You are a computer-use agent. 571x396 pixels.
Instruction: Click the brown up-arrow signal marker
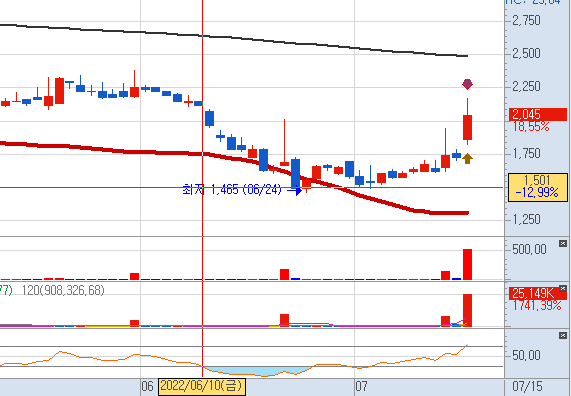[x=467, y=158]
